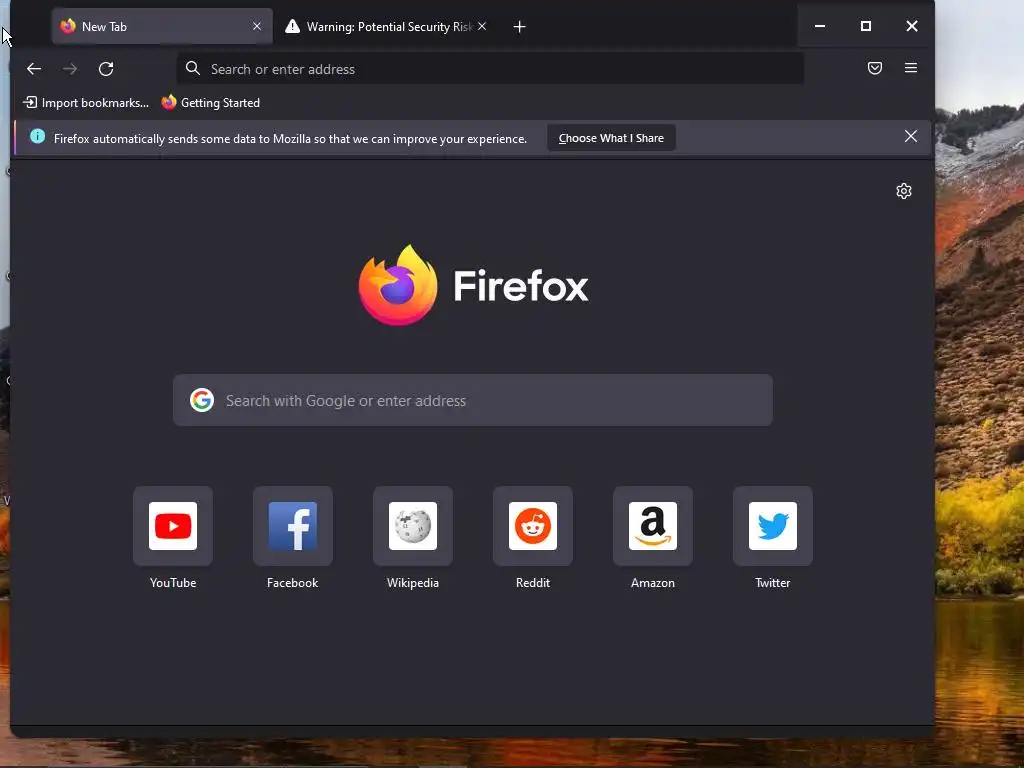Minimize the Firefox window

tap(820, 26)
